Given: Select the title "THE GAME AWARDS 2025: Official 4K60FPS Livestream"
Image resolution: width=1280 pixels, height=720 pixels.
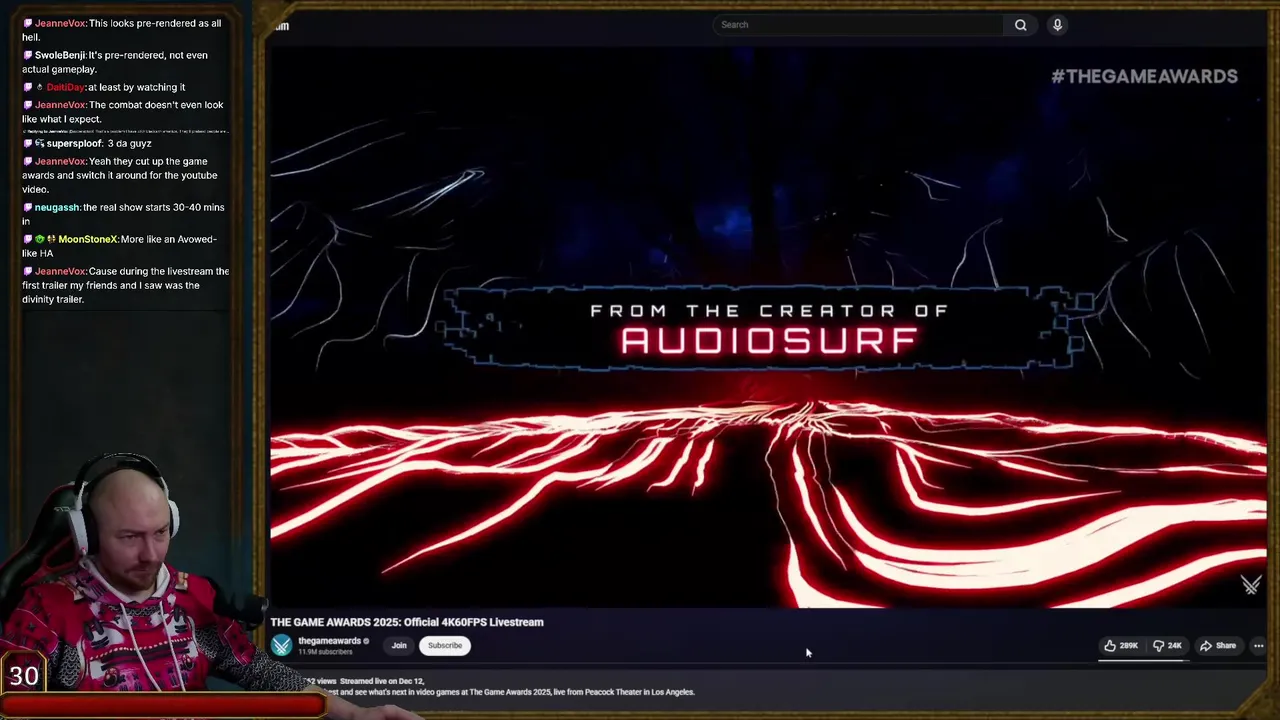Looking at the screenshot, I should (407, 622).
